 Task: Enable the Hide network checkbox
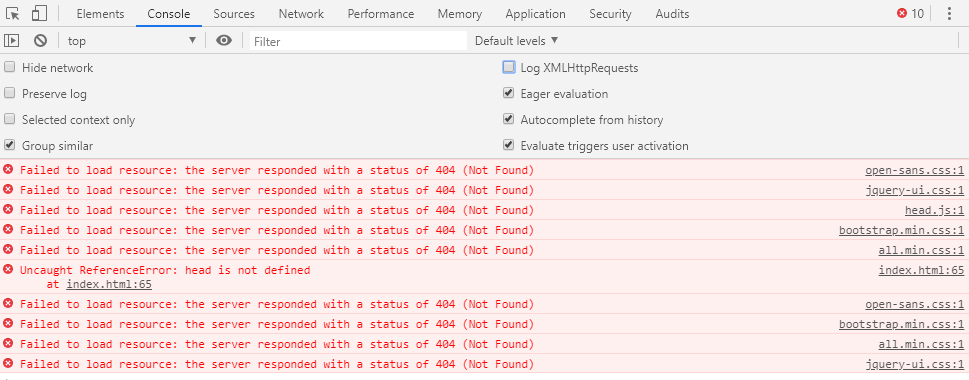(9, 67)
